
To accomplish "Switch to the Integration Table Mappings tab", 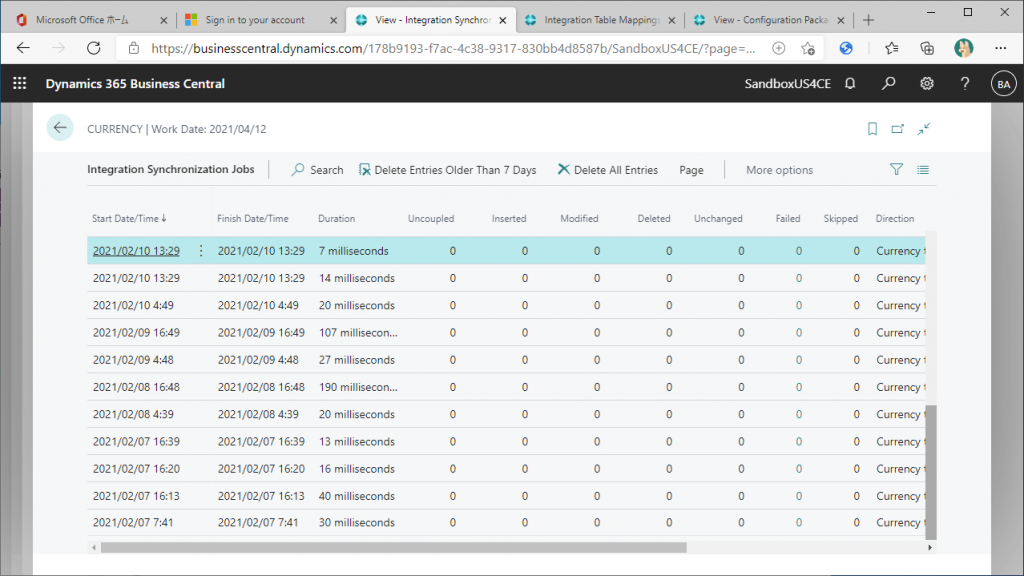I will pos(601,20).
